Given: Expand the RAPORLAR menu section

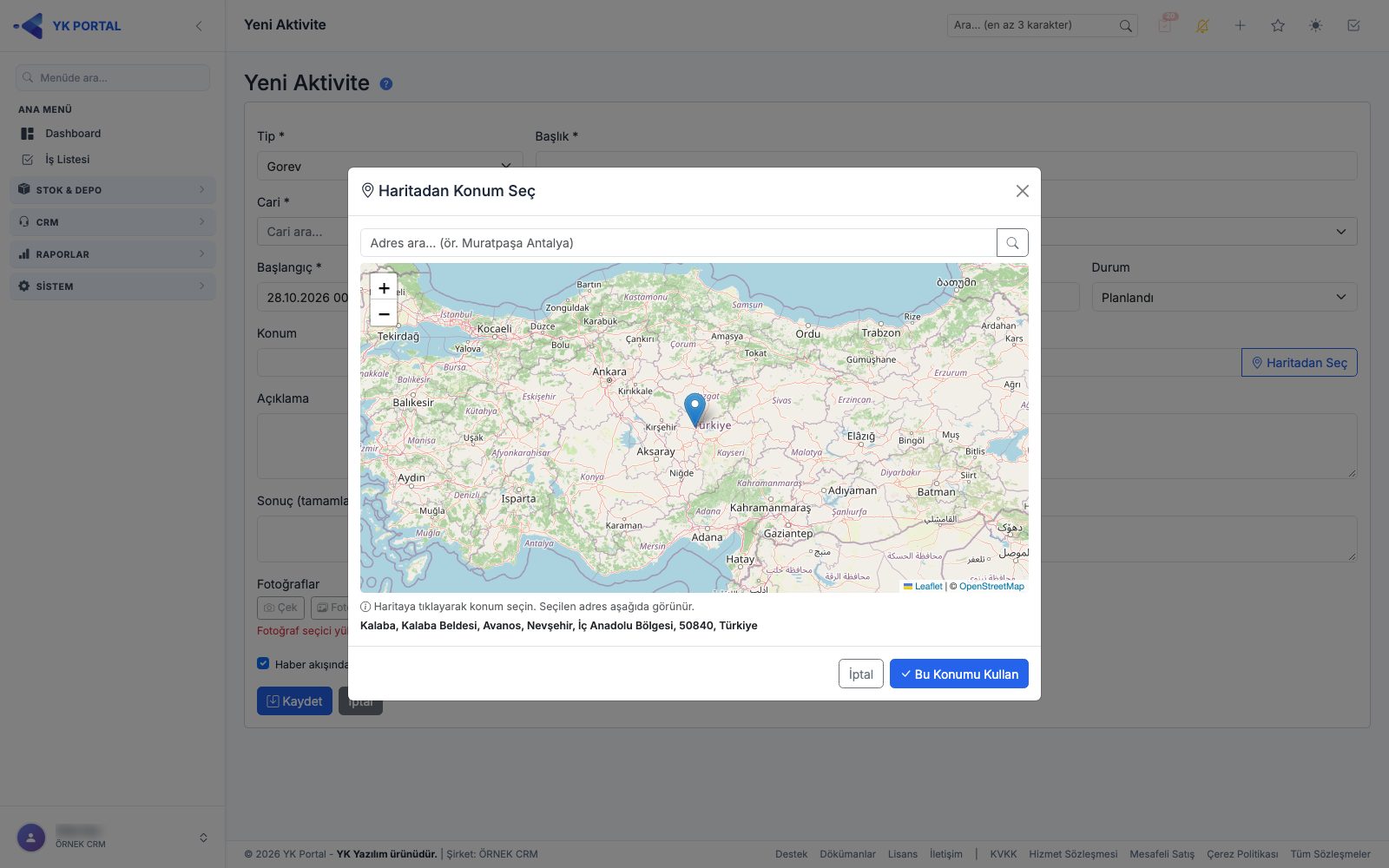Looking at the screenshot, I should (113, 254).
